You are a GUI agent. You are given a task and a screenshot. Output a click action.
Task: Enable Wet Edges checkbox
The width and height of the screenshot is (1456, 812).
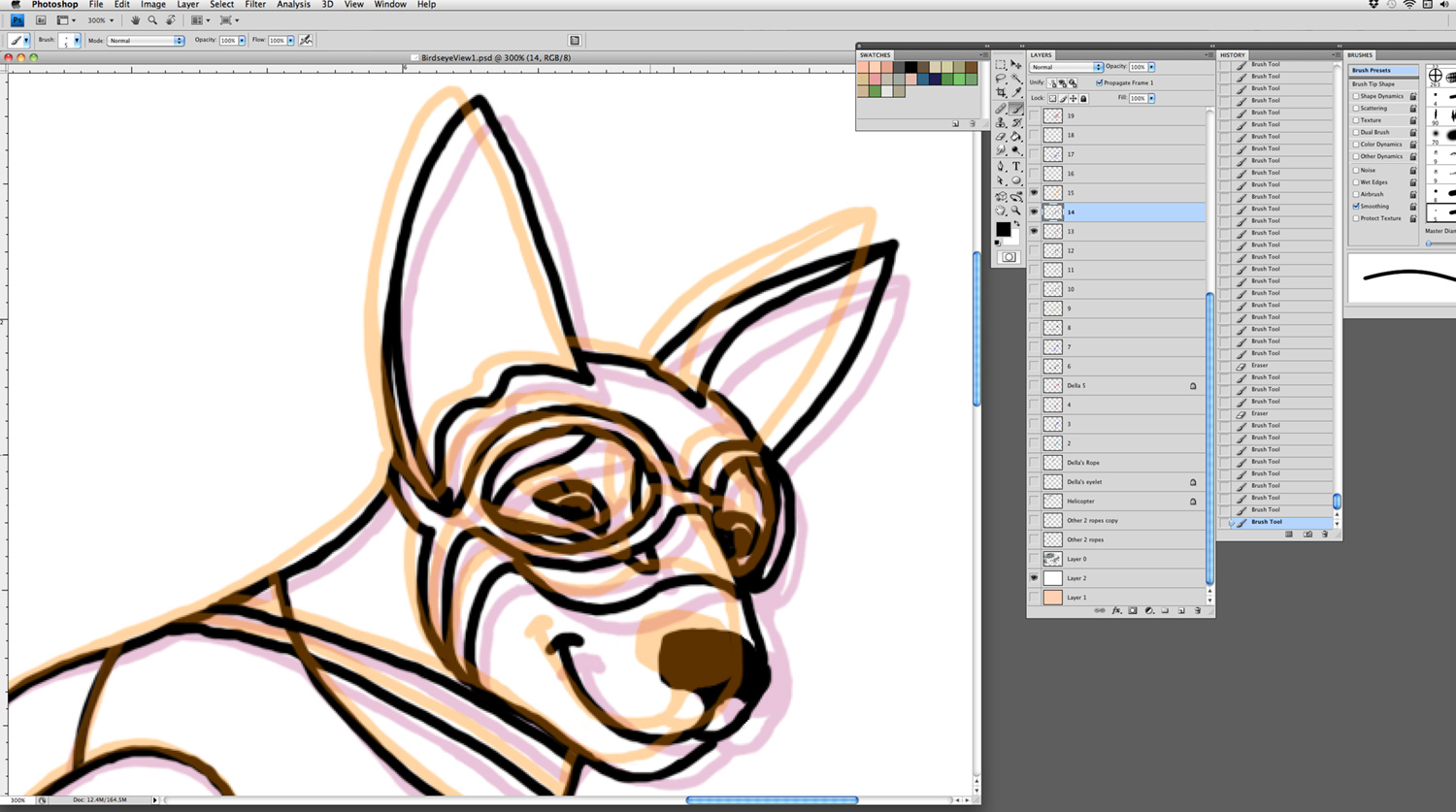1356,182
